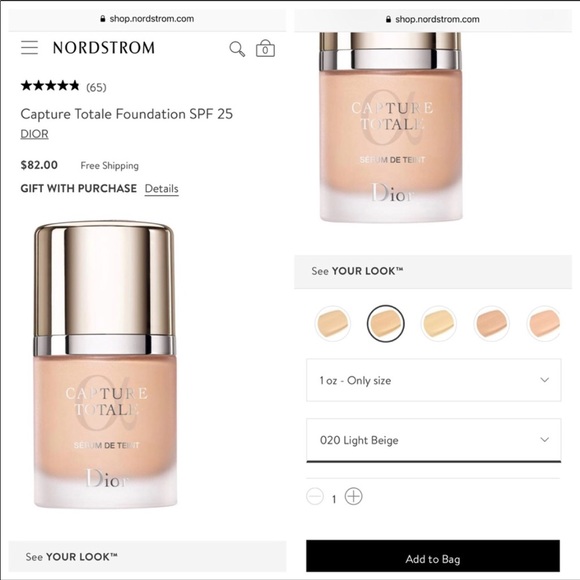Decrease quantity with the minus icon
Screen dimensions: 580x580
click(315, 496)
